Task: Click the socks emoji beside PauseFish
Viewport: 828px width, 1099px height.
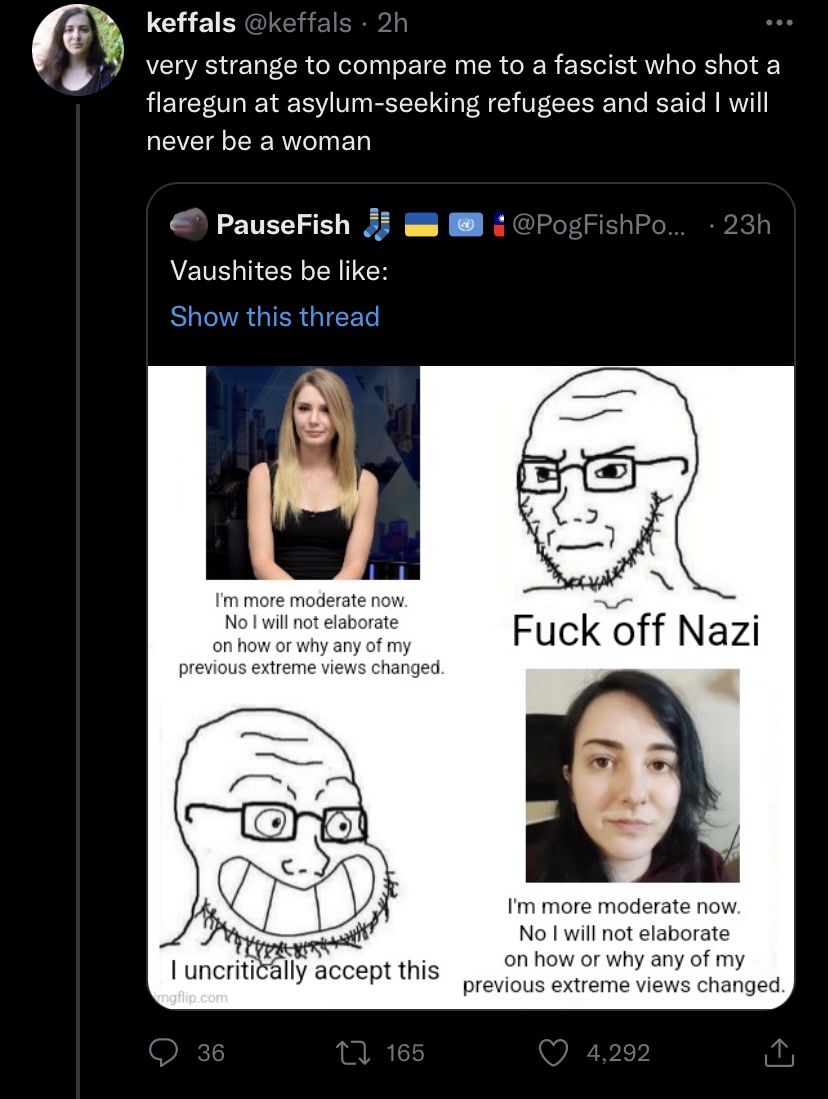Action: coord(377,224)
